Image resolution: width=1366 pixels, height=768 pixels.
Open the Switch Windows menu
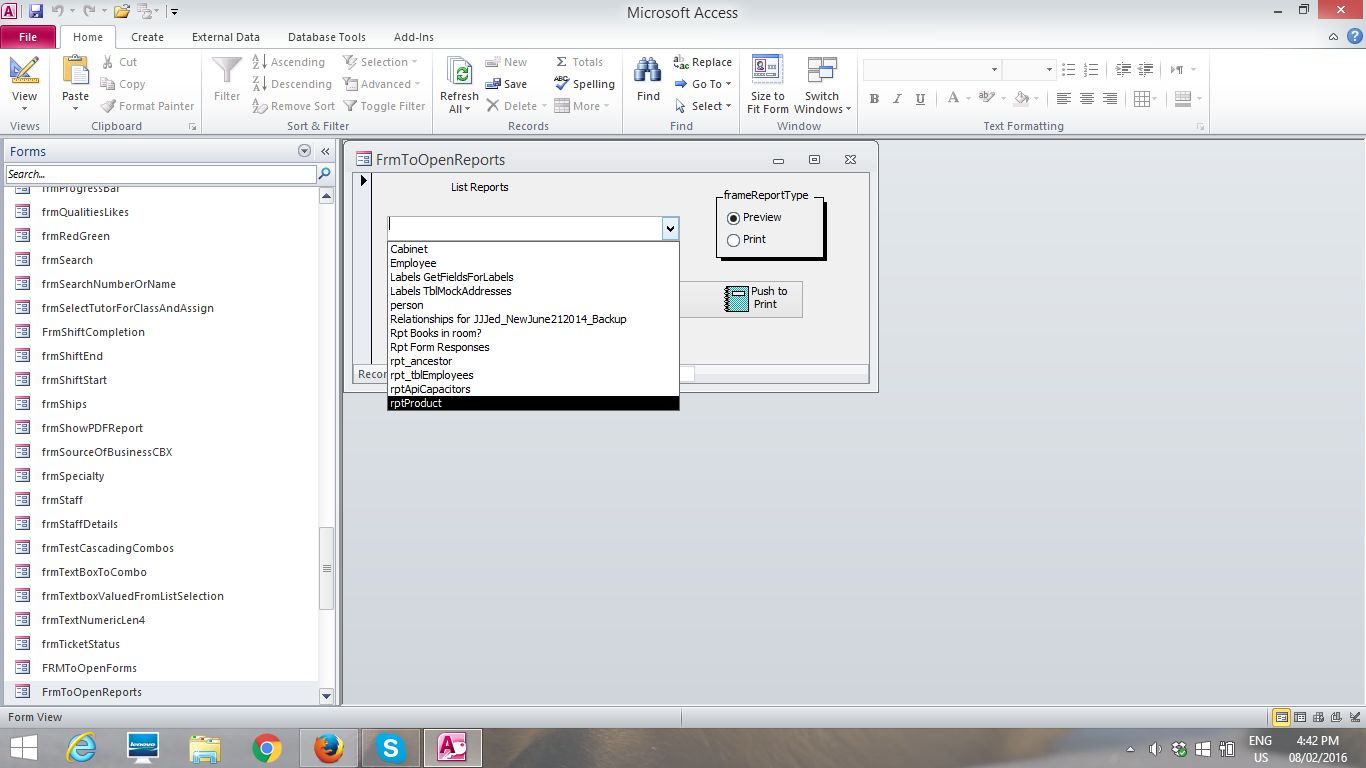pos(822,84)
